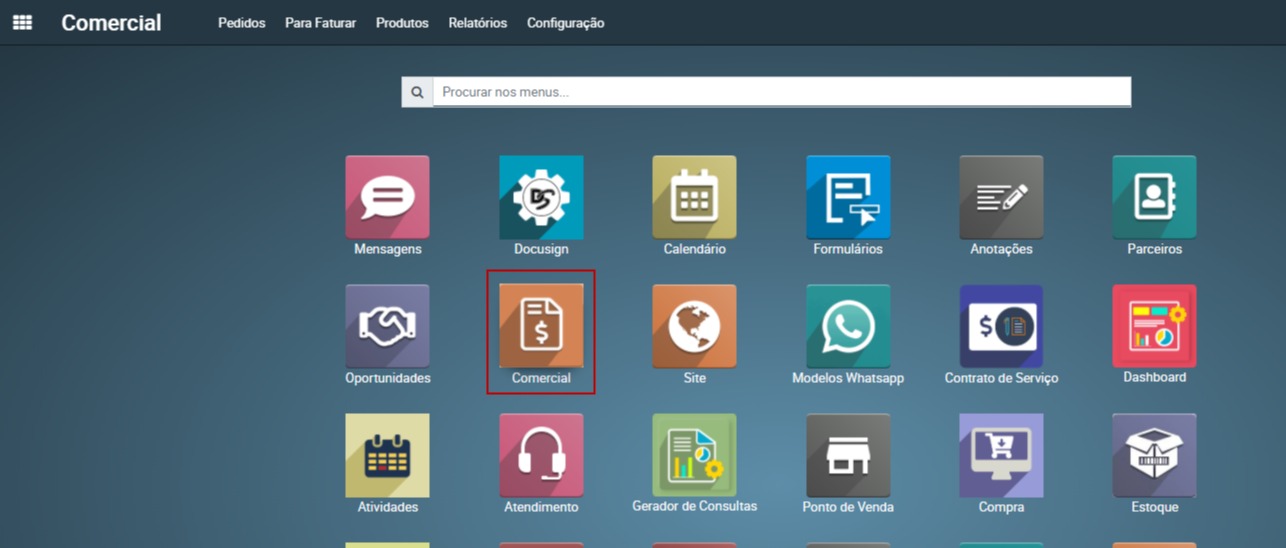Screen dimensions: 1286x548
Task: Open the Formulários app icon
Action: pos(848,198)
